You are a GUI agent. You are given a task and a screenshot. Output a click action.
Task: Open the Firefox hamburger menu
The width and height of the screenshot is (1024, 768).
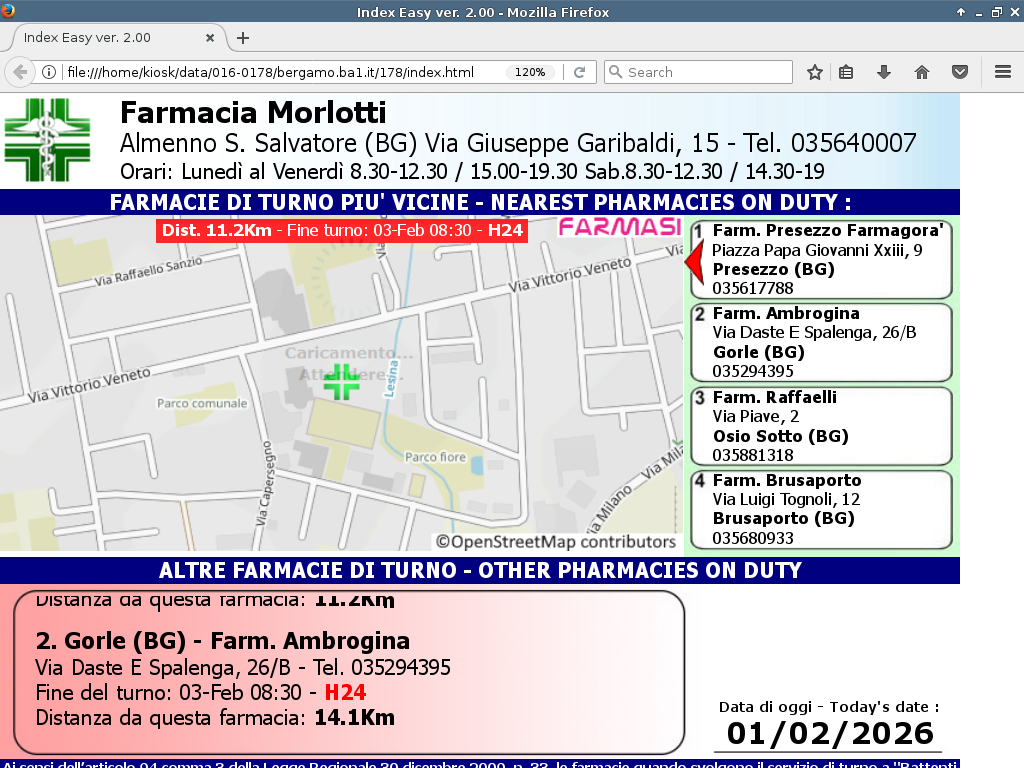[x=1003, y=72]
